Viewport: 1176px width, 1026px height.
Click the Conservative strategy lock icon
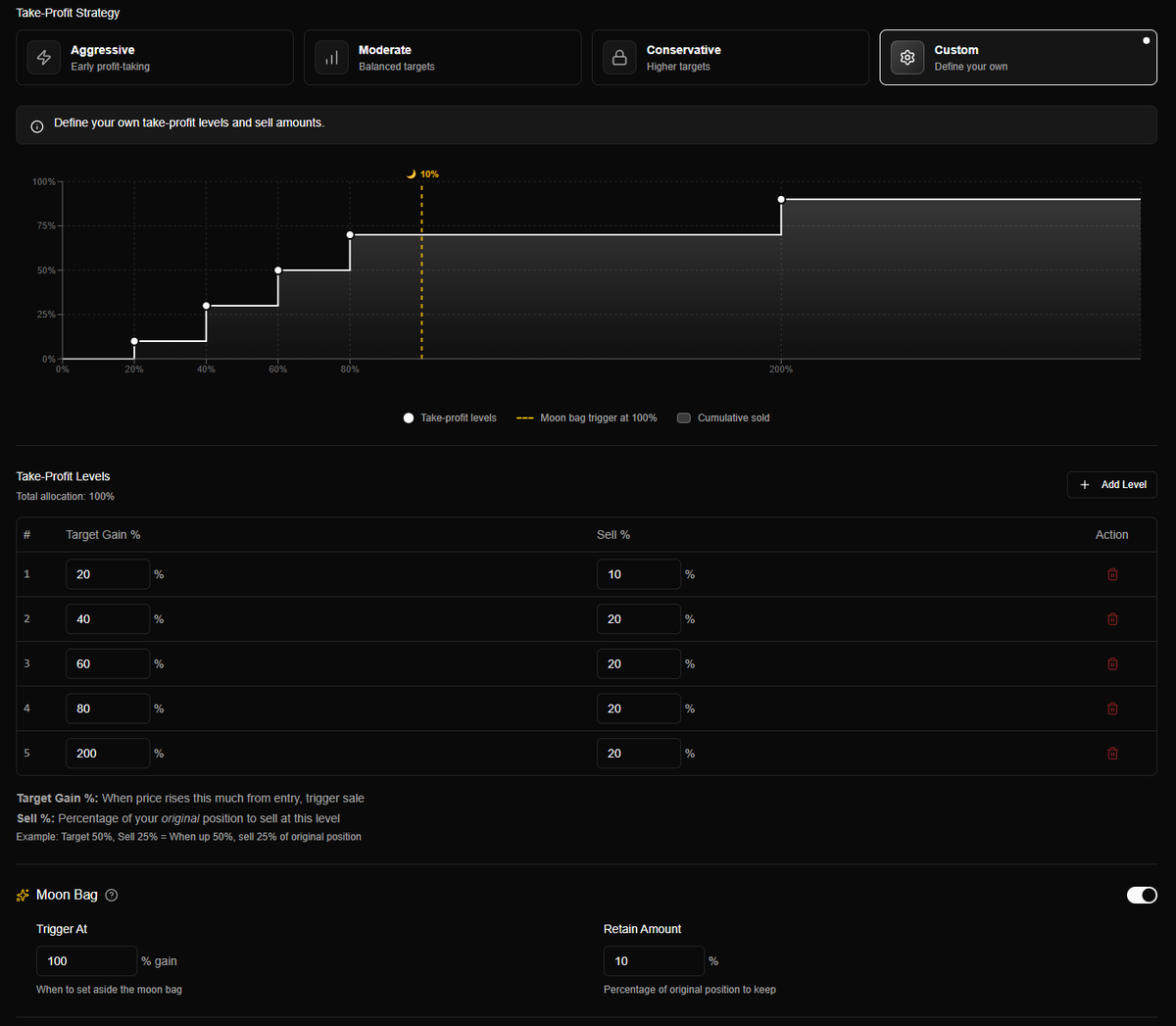click(x=619, y=58)
